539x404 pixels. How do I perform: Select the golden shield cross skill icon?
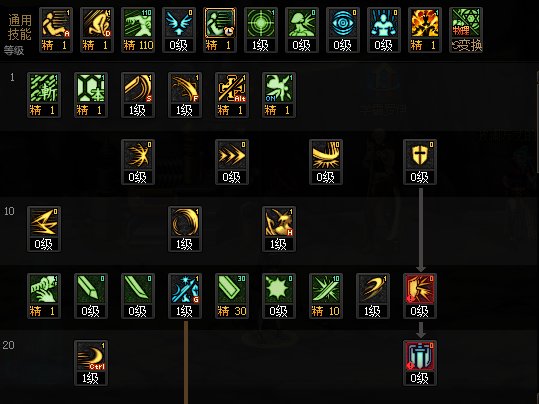pyautogui.click(x=420, y=162)
